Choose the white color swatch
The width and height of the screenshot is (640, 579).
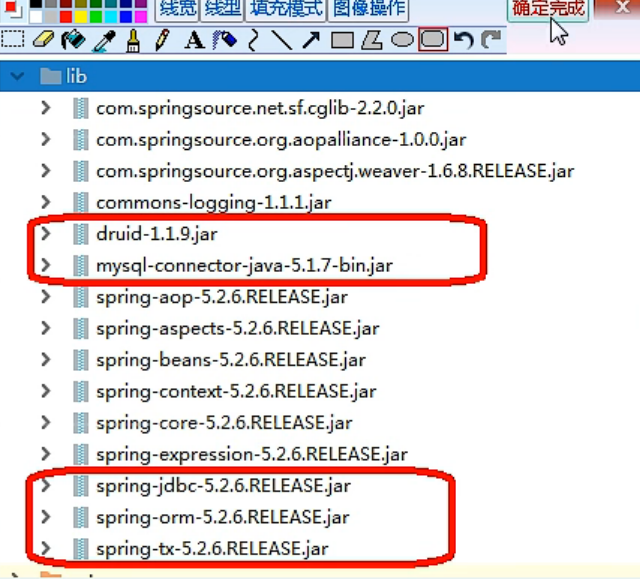coord(36,17)
